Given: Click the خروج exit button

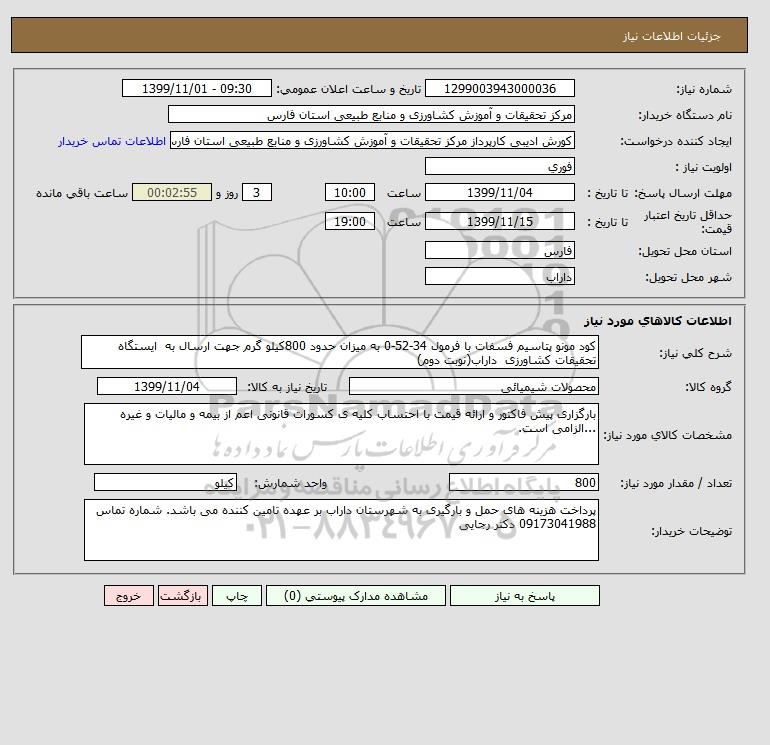Looking at the screenshot, I should coord(129,595).
